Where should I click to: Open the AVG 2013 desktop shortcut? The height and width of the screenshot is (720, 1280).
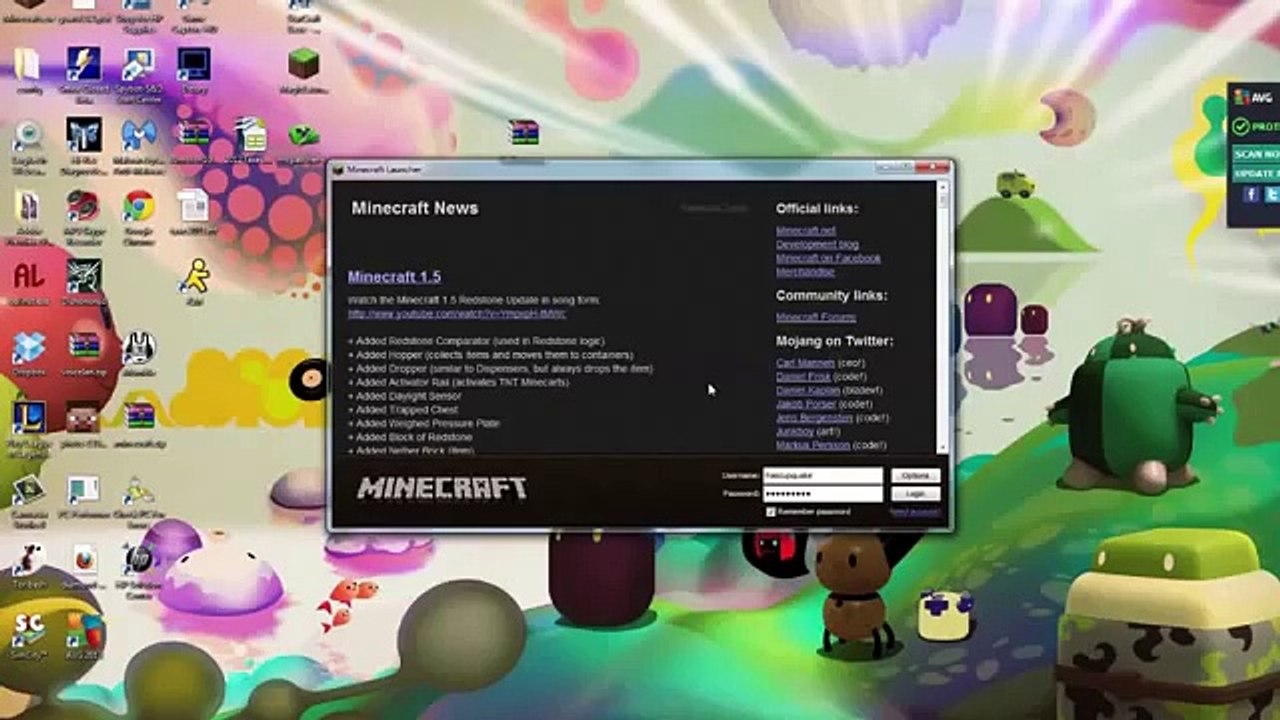click(84, 630)
